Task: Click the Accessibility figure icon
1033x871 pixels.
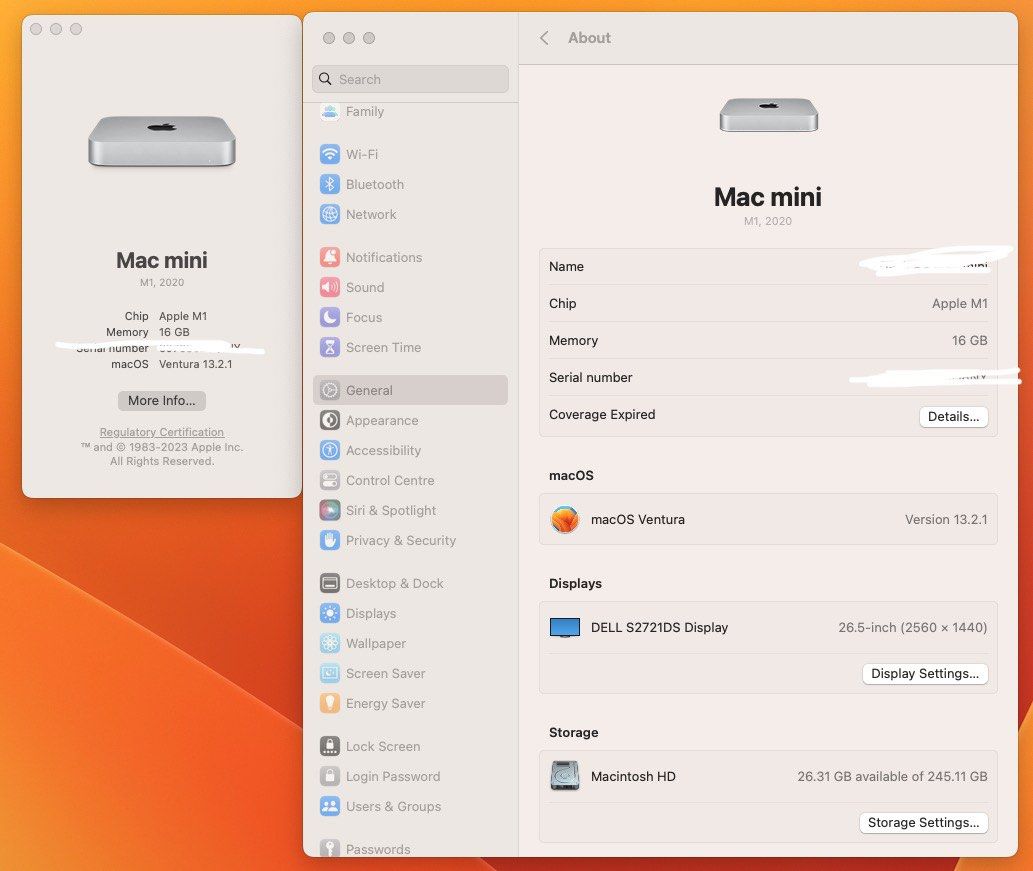Action: pyautogui.click(x=330, y=450)
